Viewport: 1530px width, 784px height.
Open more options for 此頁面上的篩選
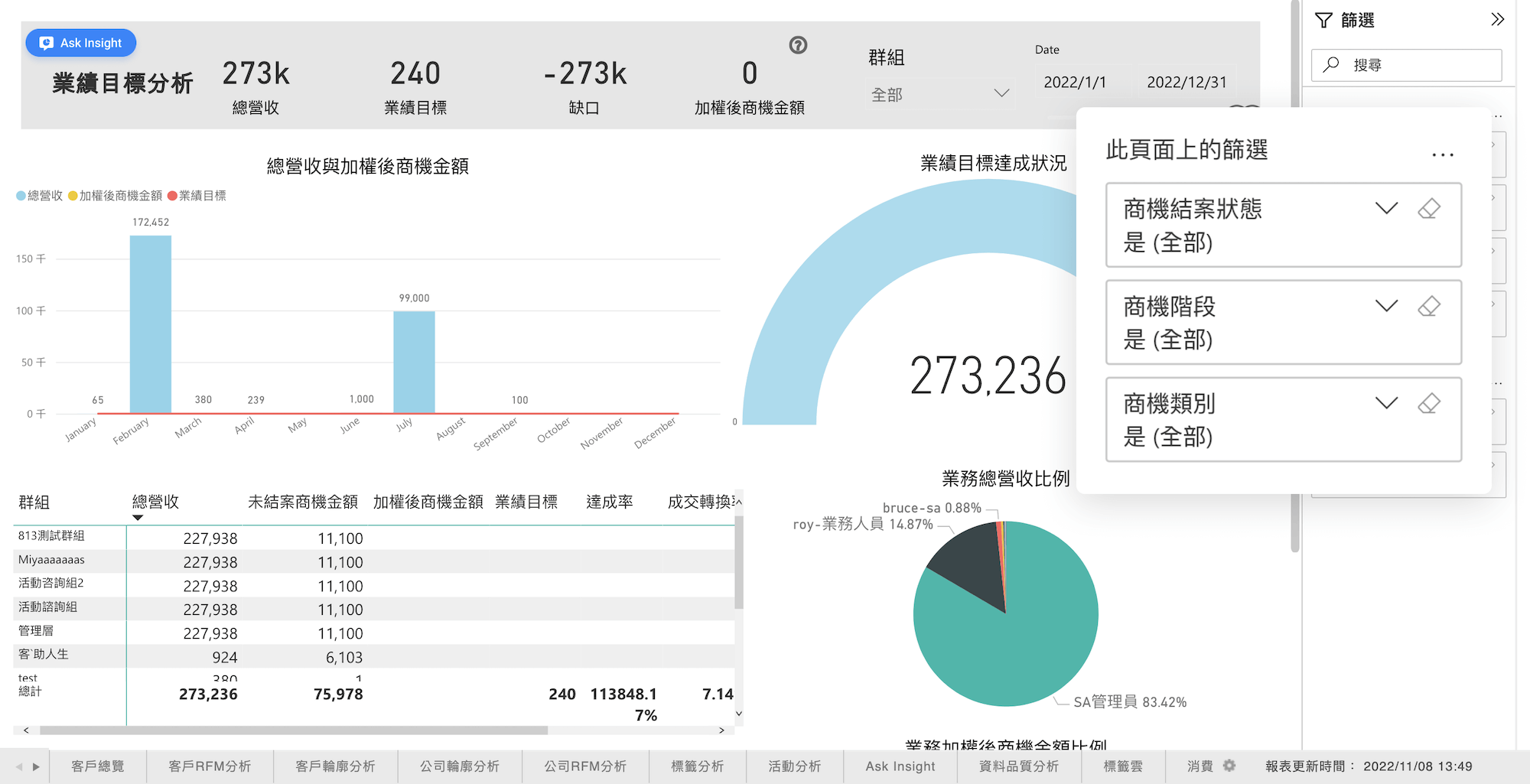pyautogui.click(x=1443, y=155)
